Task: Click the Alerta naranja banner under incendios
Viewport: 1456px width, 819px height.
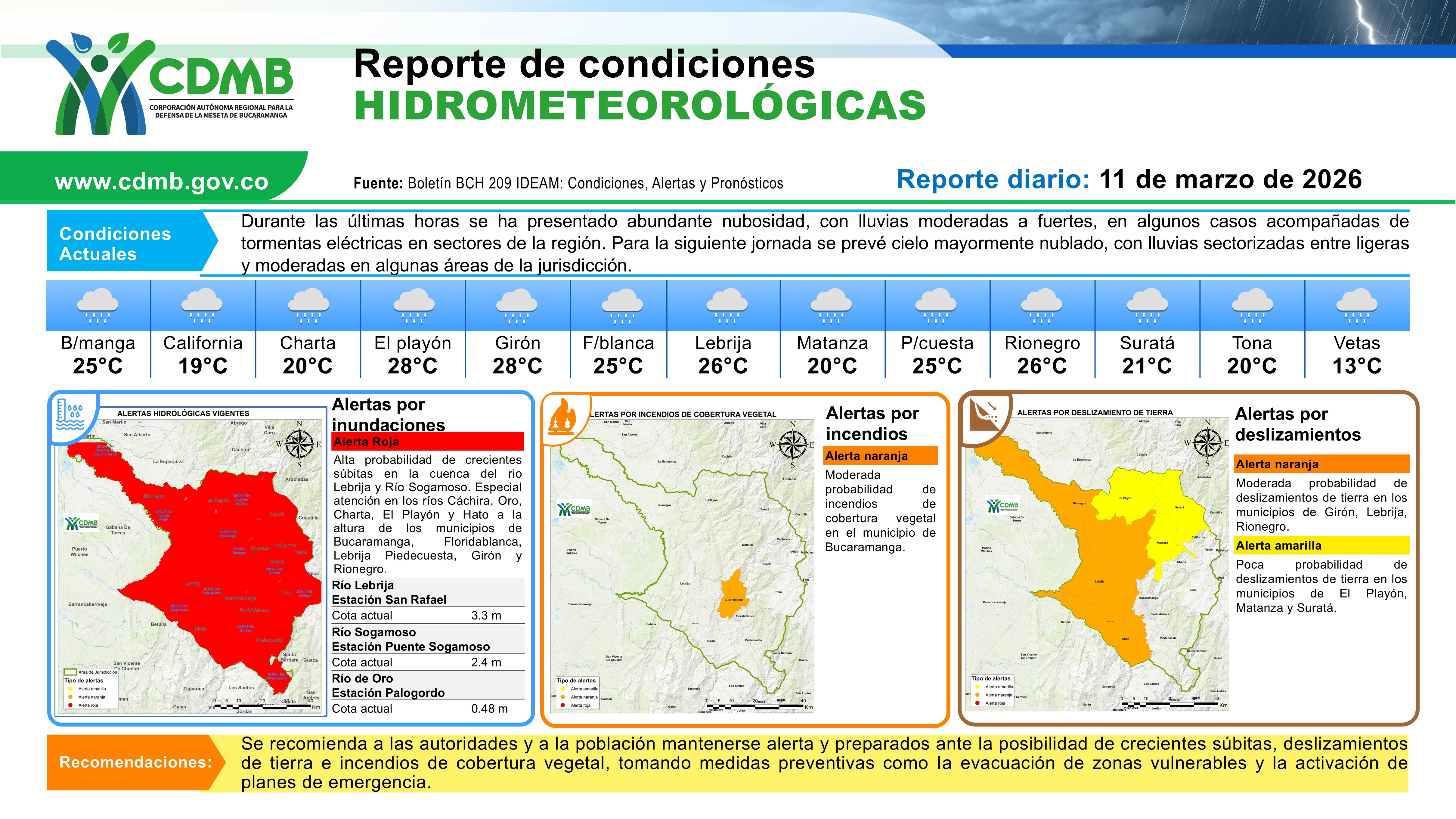Action: 880,456
